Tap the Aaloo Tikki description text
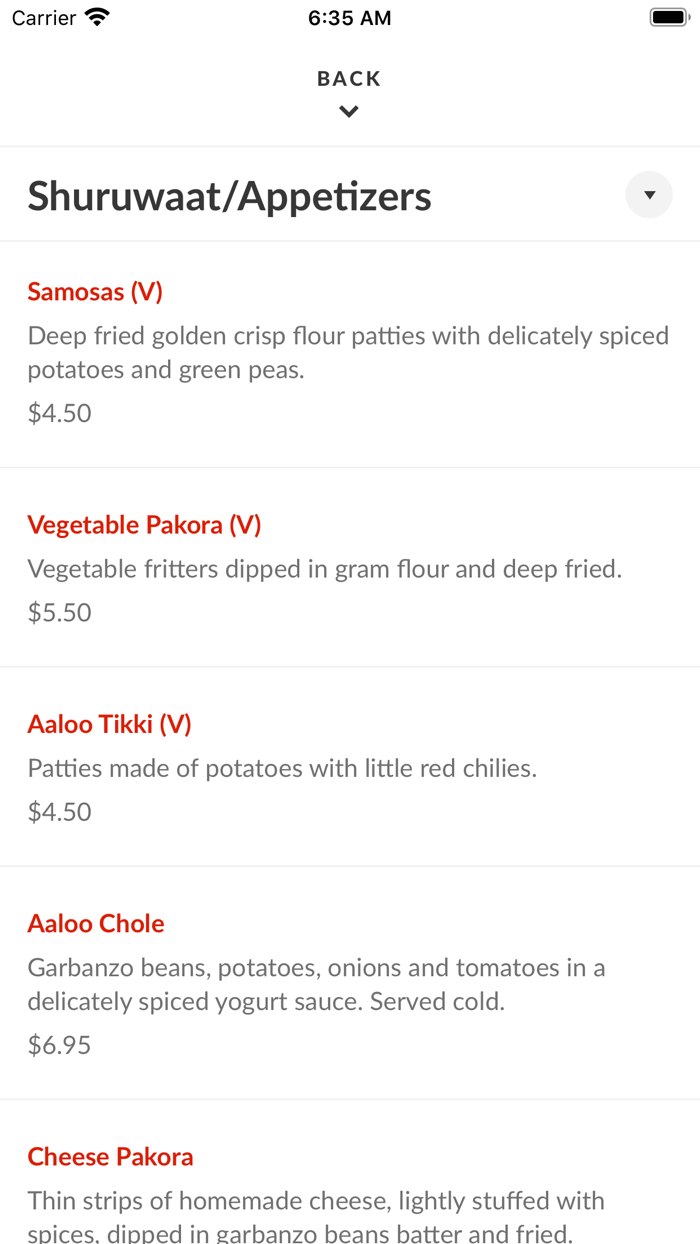This screenshot has height=1244, width=700. [x=282, y=768]
